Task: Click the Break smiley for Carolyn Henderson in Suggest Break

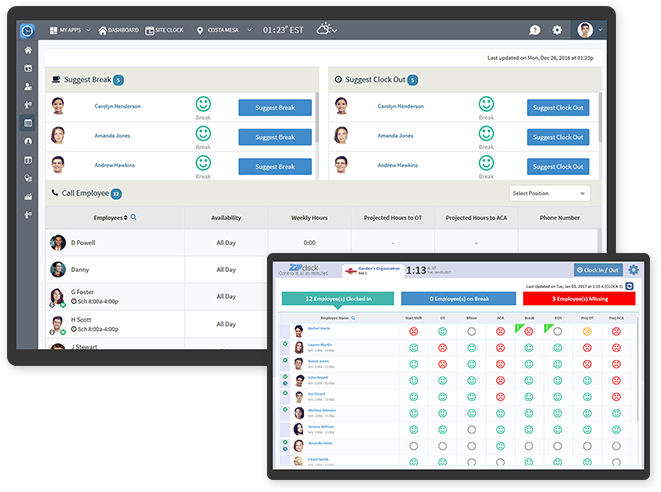Action: pyautogui.click(x=203, y=104)
